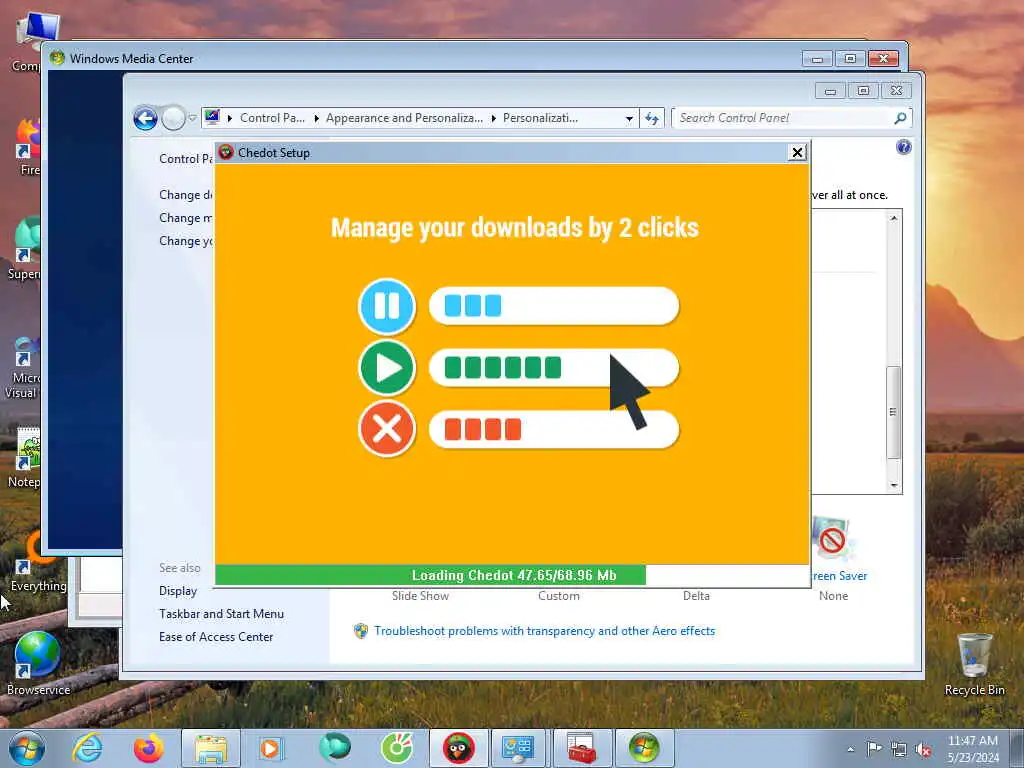Open the Action Center flag icon
This screenshot has height=768, width=1024.
pos(874,748)
